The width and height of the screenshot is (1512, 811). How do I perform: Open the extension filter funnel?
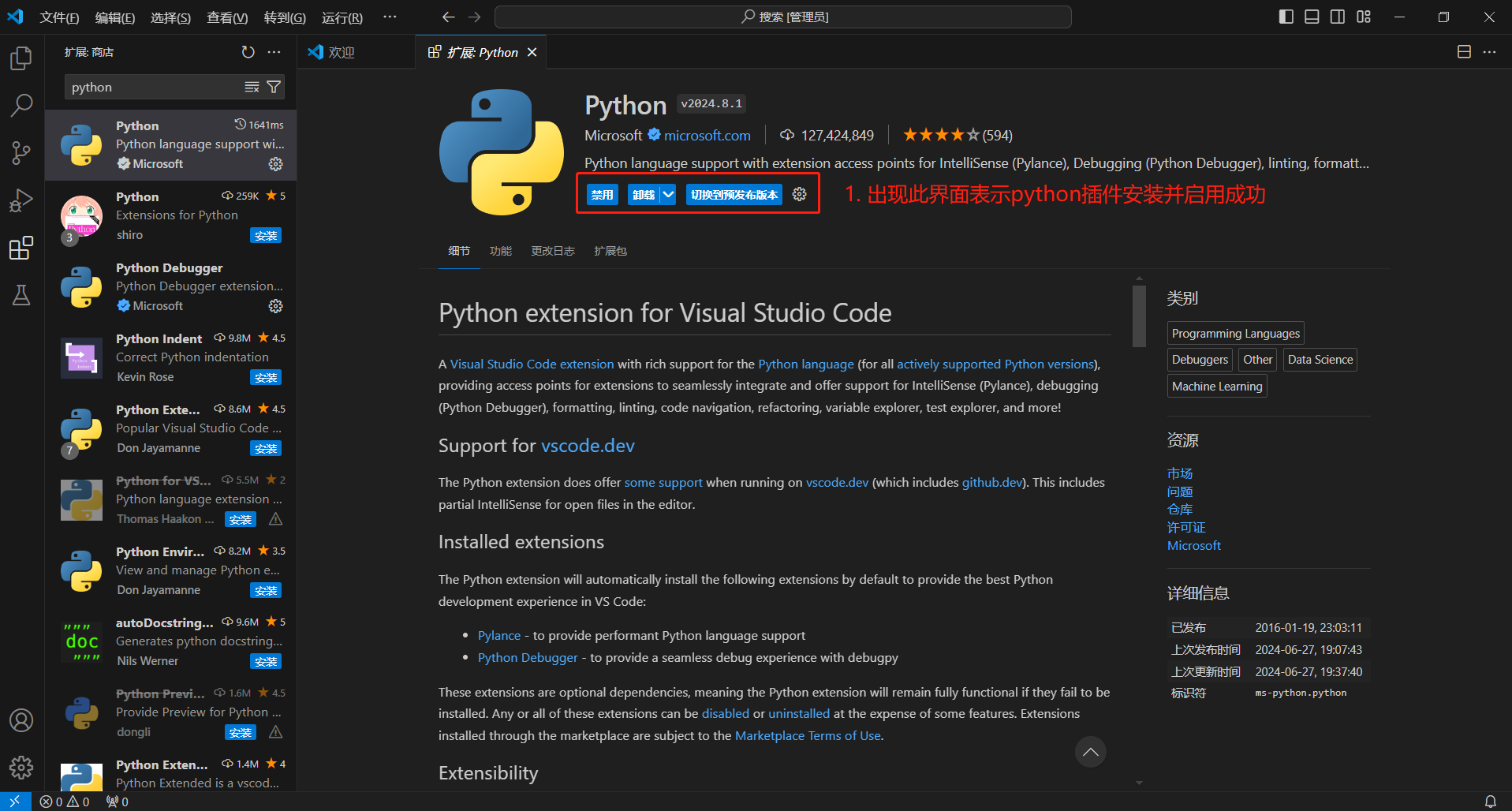pos(274,87)
